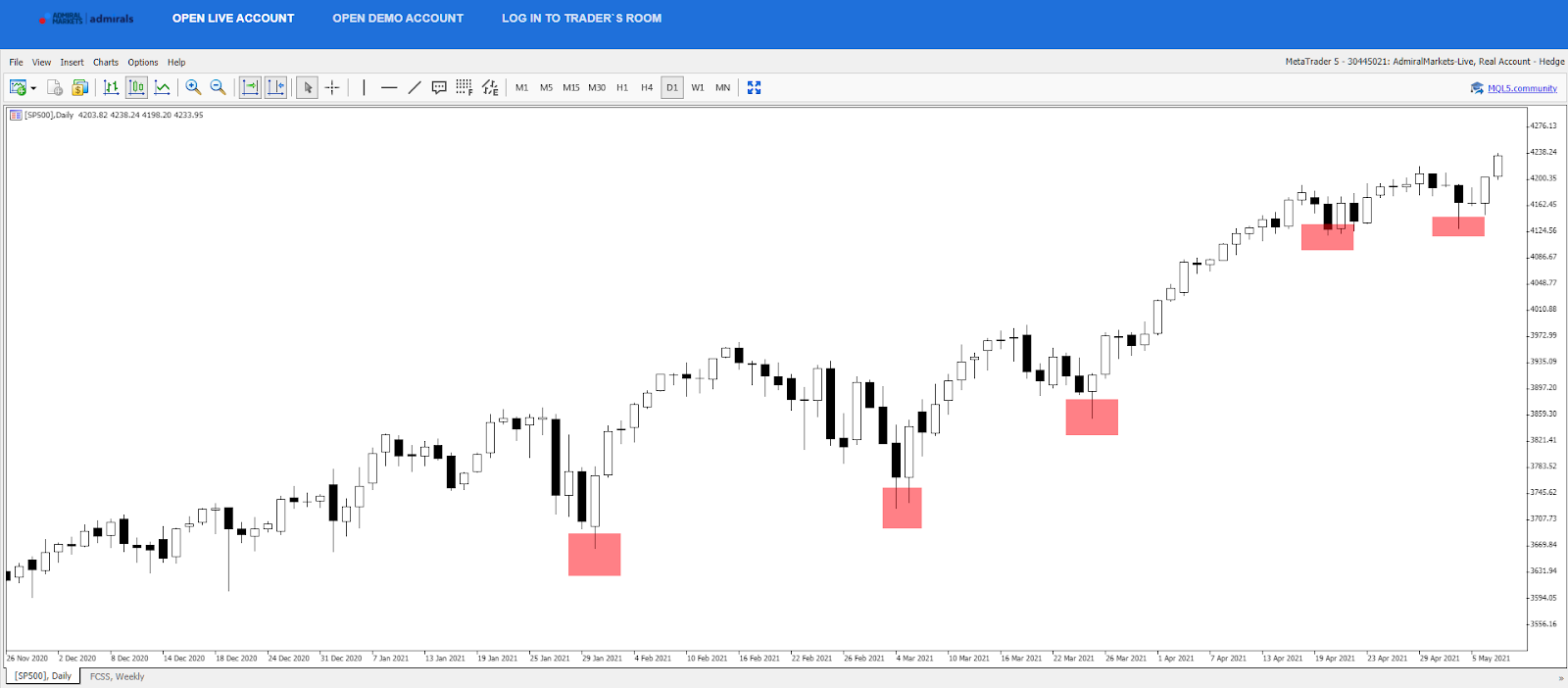The height and width of the screenshot is (688, 1568).
Task: Set timeframe to W1
Action: click(698, 87)
